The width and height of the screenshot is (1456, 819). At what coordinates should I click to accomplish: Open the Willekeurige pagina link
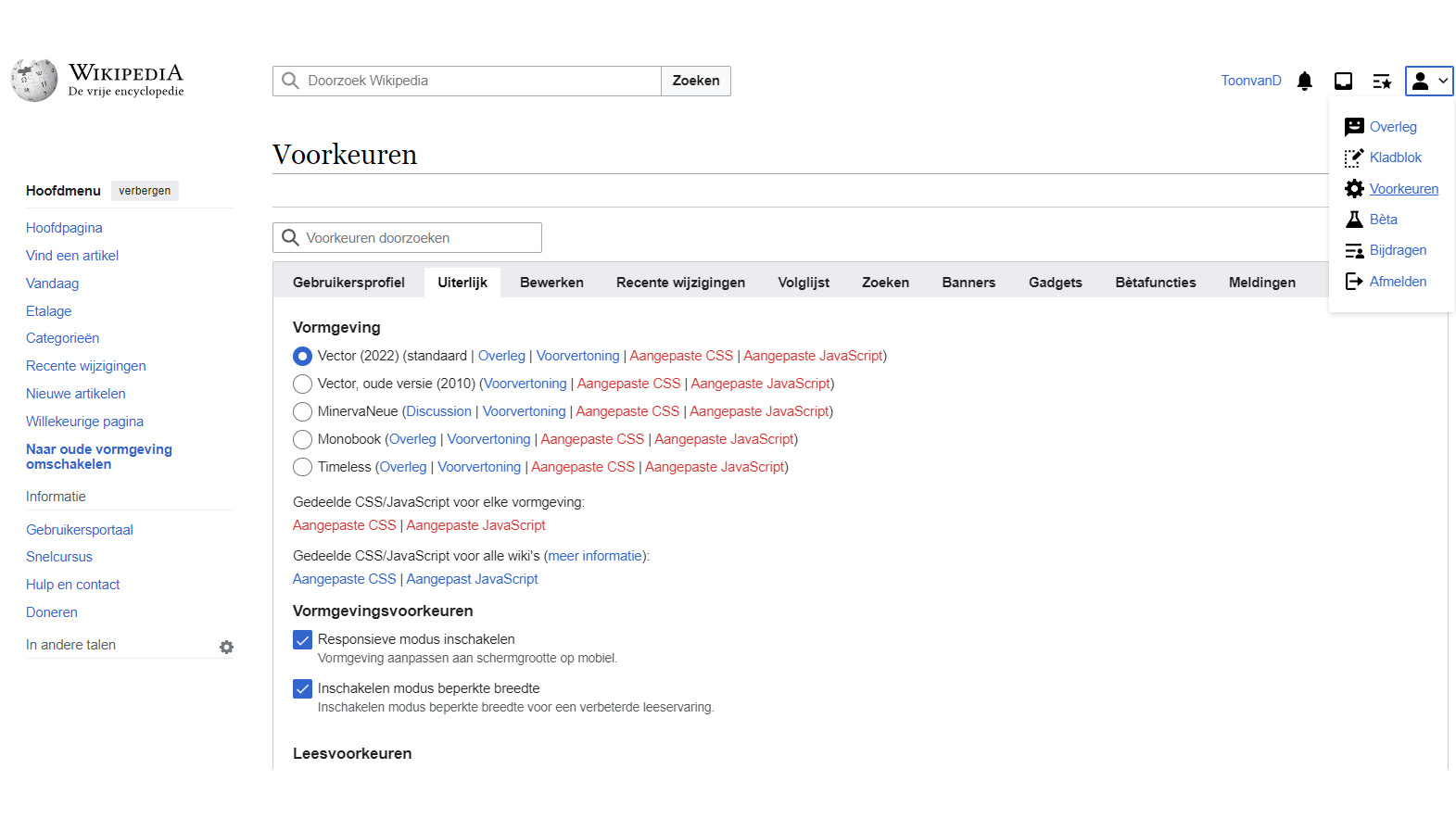[84, 422]
